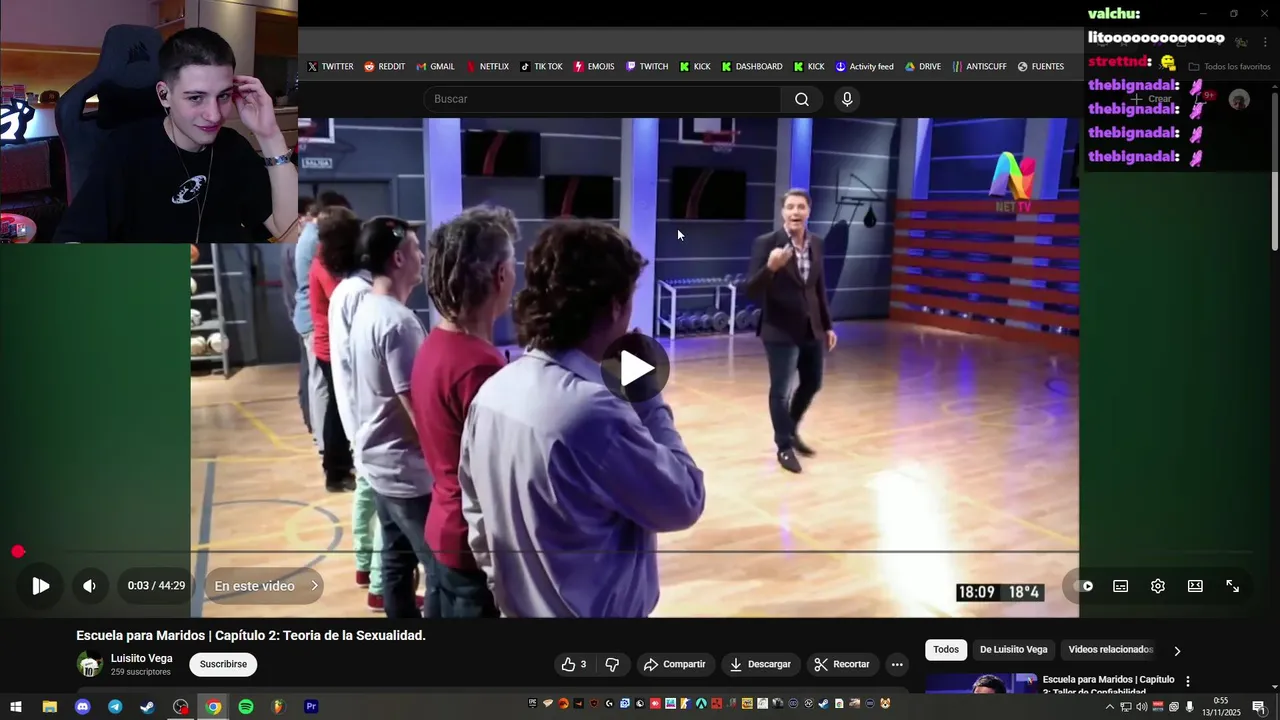Image resolution: width=1280 pixels, height=720 pixels.
Task: Open File Explorer from the taskbar
Action: [x=49, y=707]
